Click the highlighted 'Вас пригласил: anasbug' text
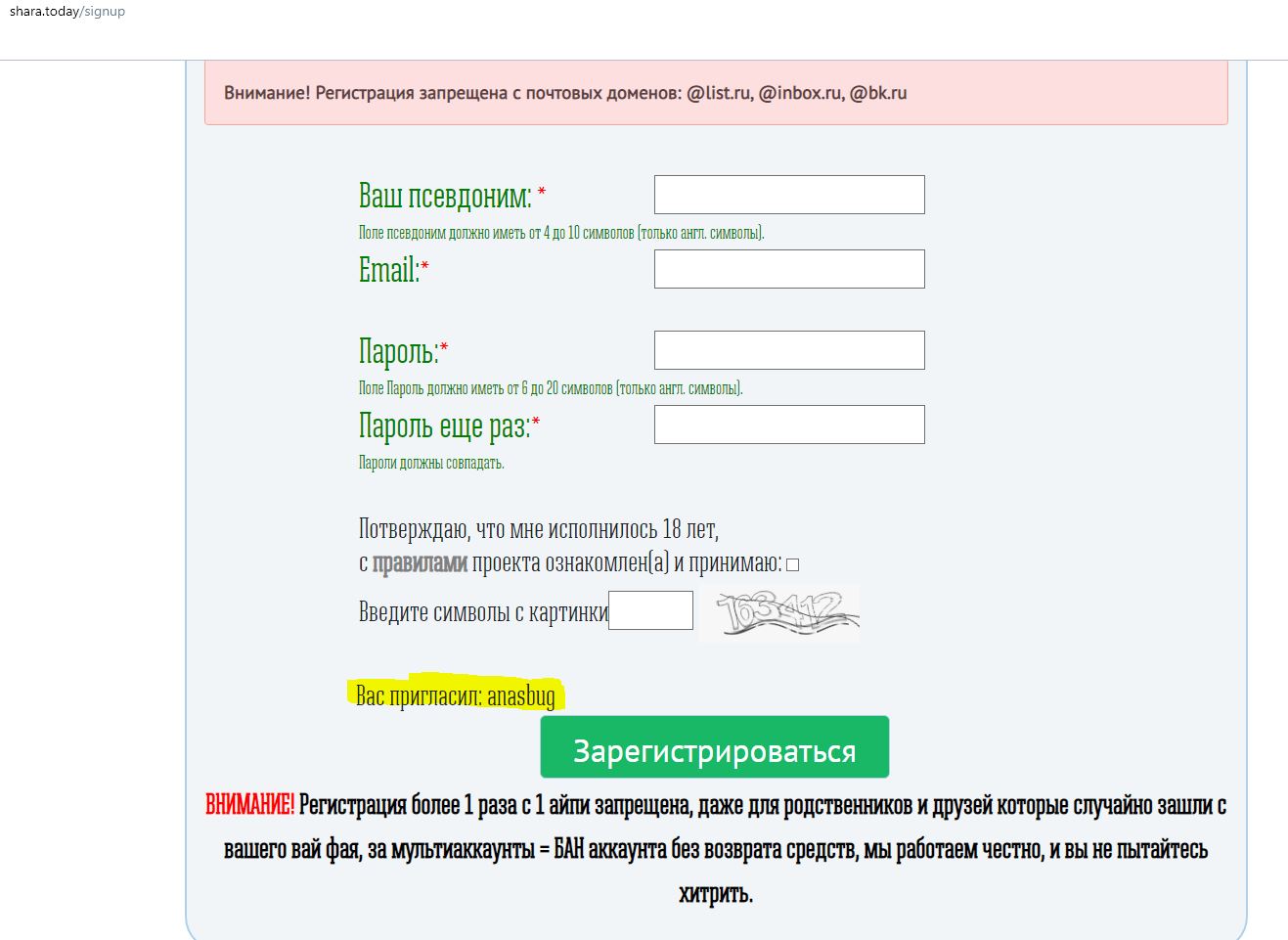 (456, 695)
